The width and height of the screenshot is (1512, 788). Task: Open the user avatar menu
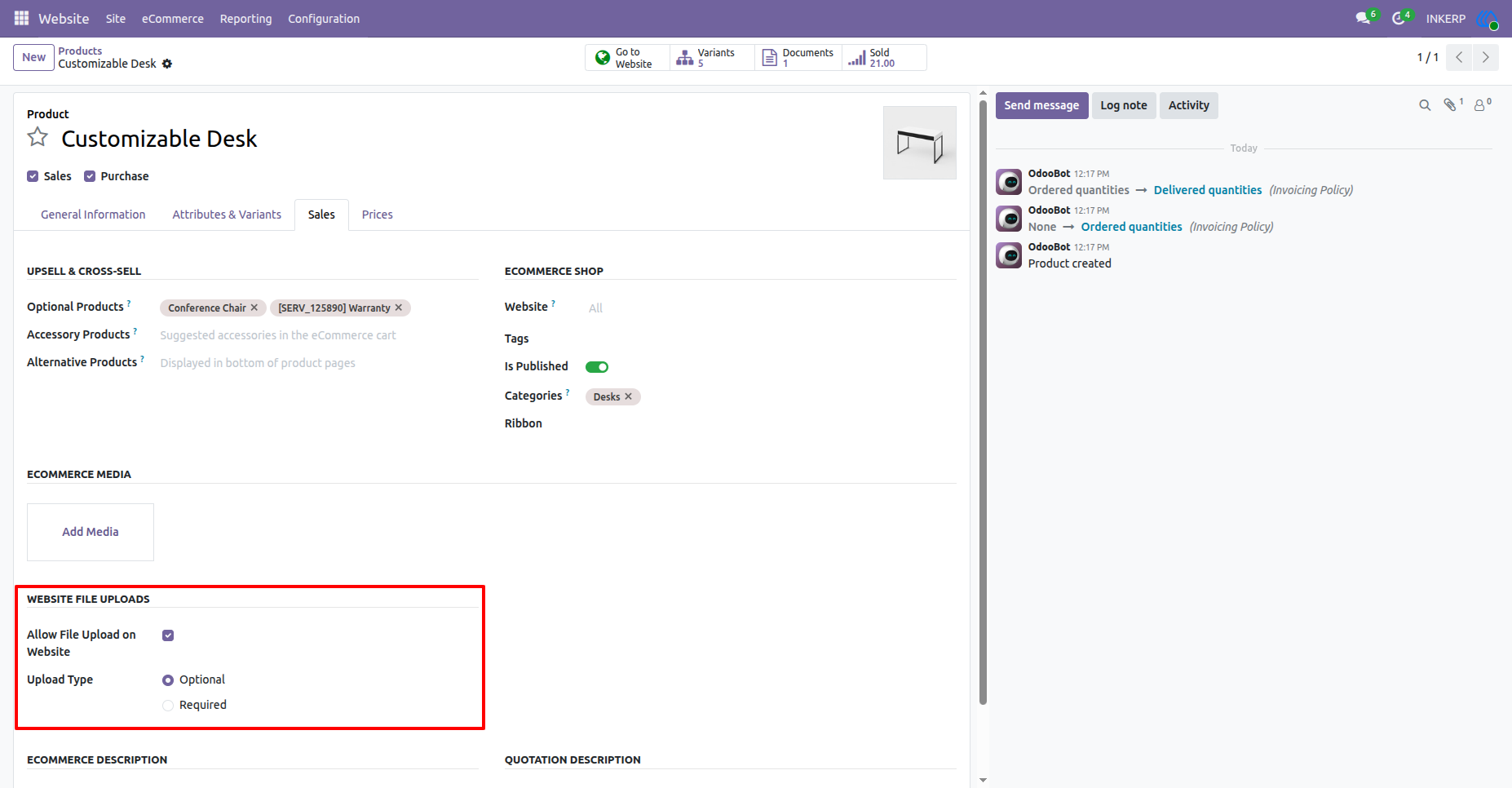(1488, 19)
